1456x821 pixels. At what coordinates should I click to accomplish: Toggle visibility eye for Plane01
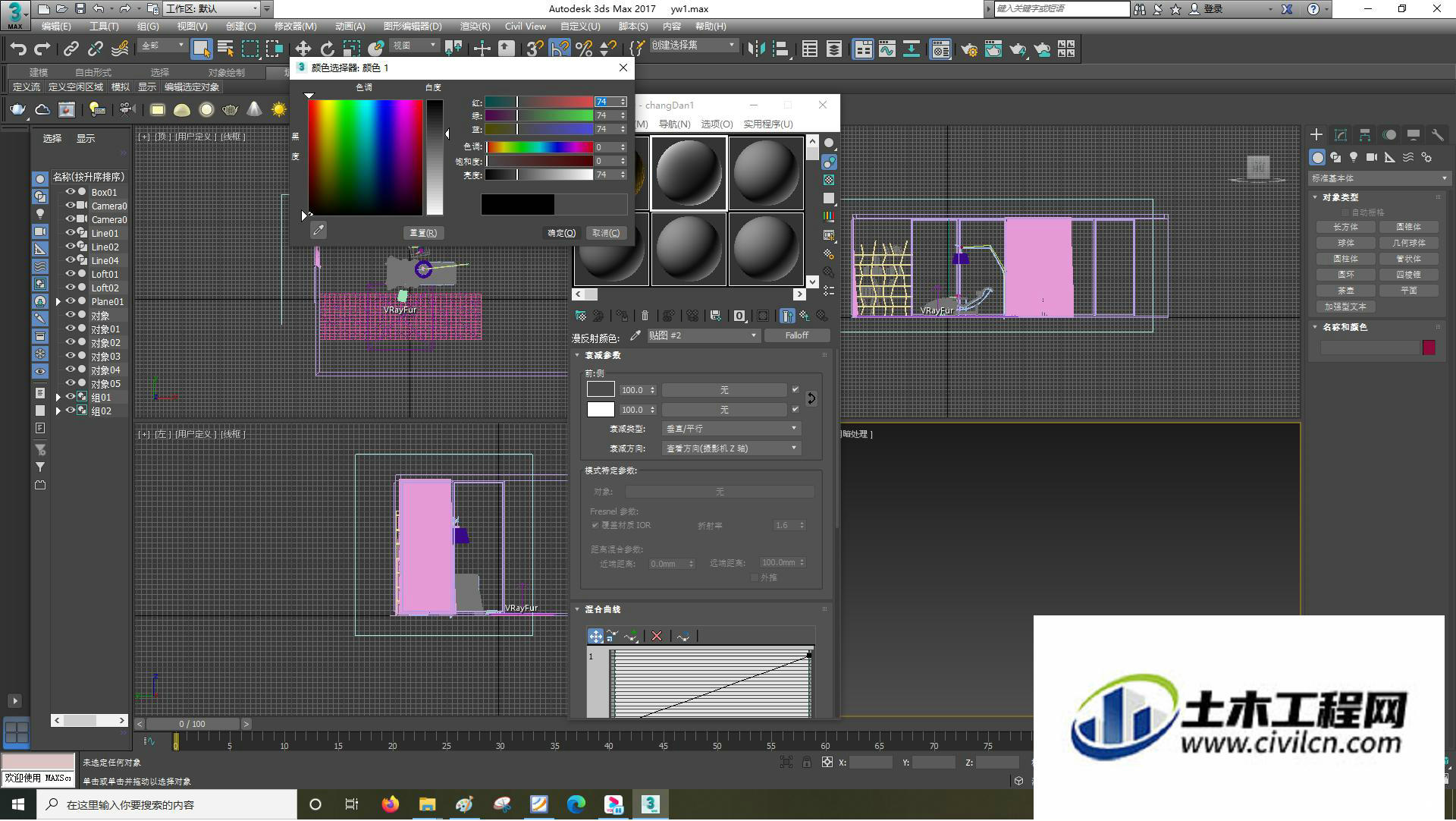[70, 301]
